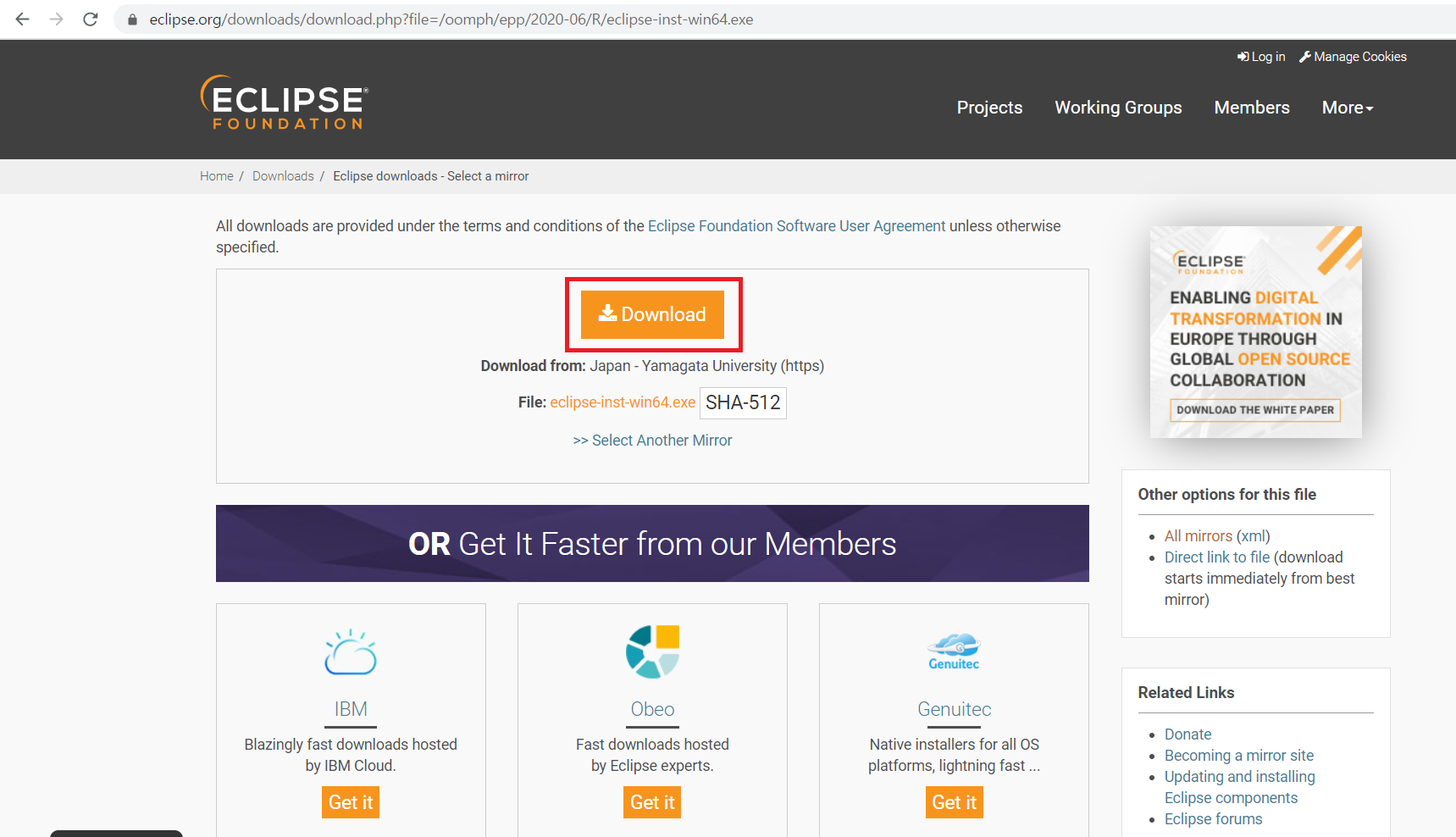Open the white paper ad banner
Image resolution: width=1456 pixels, height=837 pixels.
point(1255,332)
